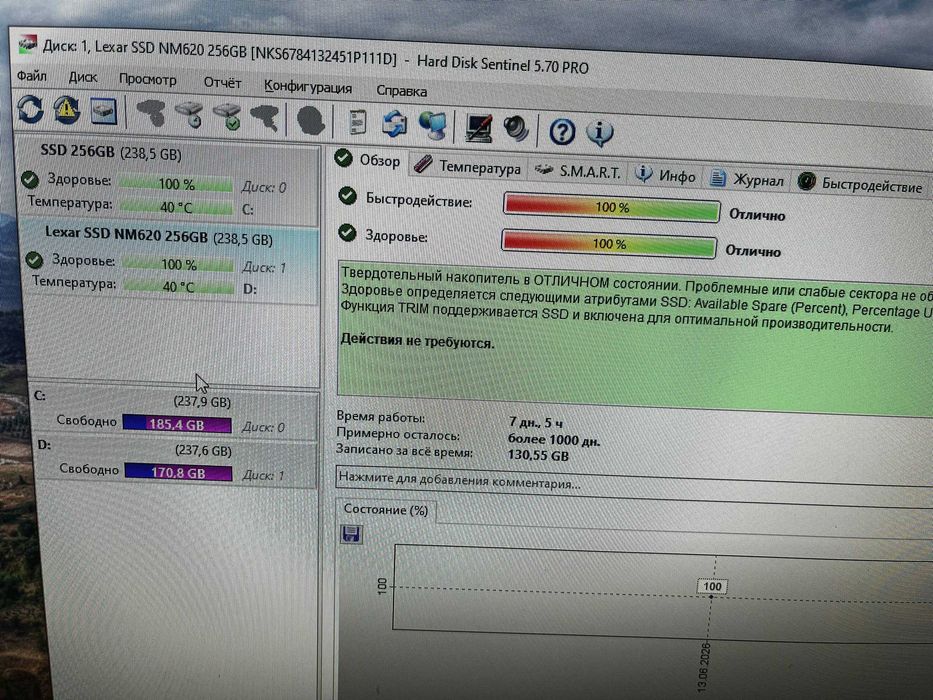
Task: Click the Диск: 0 label beside SSD 256GB health
Action: 264,188
